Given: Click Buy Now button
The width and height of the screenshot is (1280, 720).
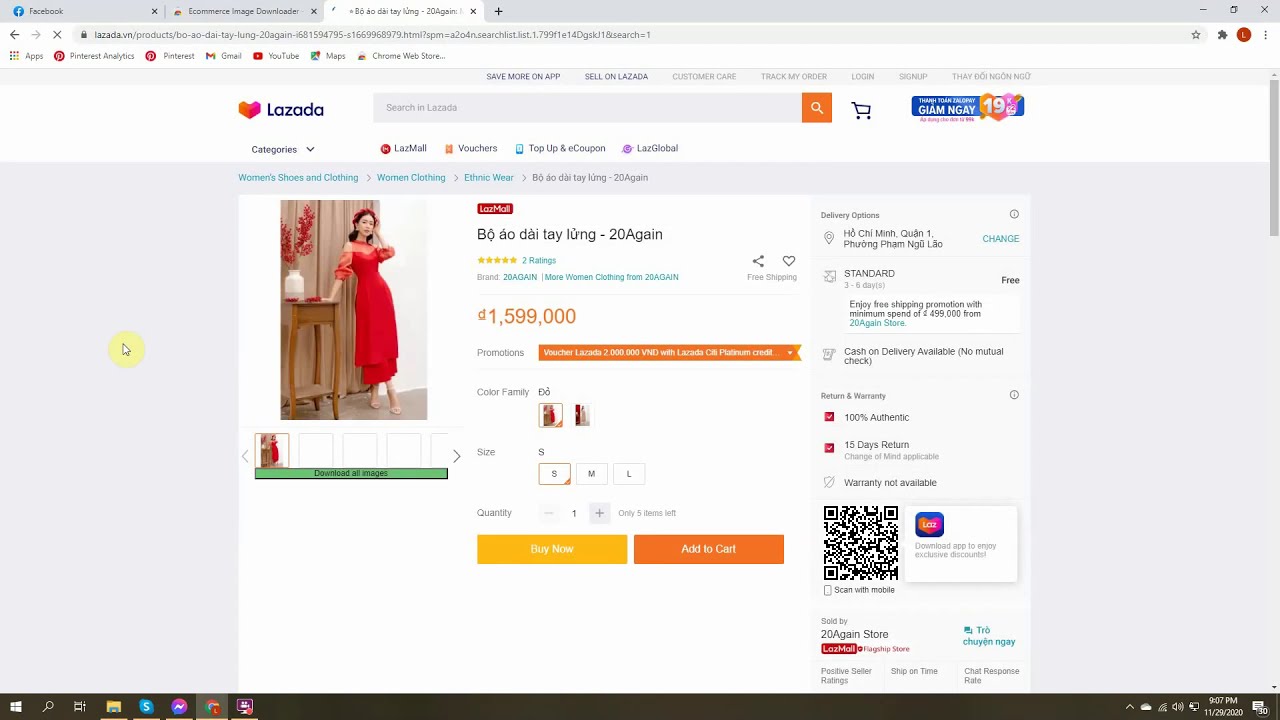Looking at the screenshot, I should point(552,549).
